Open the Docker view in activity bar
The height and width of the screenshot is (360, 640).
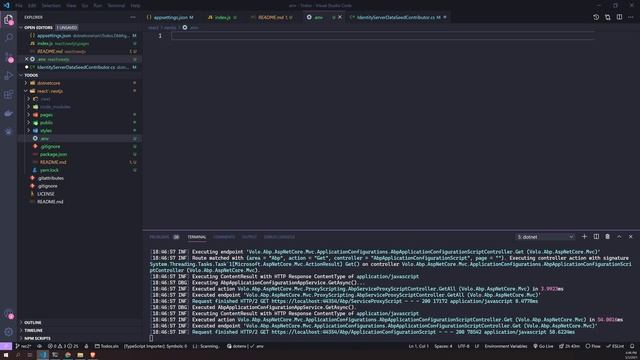9,113
